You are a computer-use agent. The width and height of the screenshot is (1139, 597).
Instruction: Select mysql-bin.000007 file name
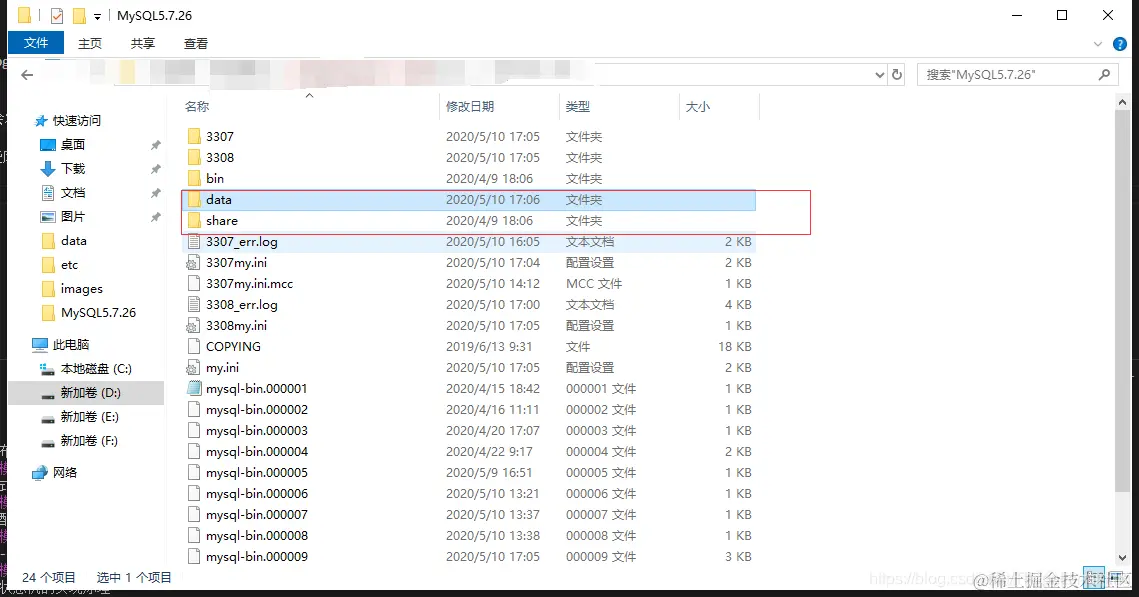256,515
